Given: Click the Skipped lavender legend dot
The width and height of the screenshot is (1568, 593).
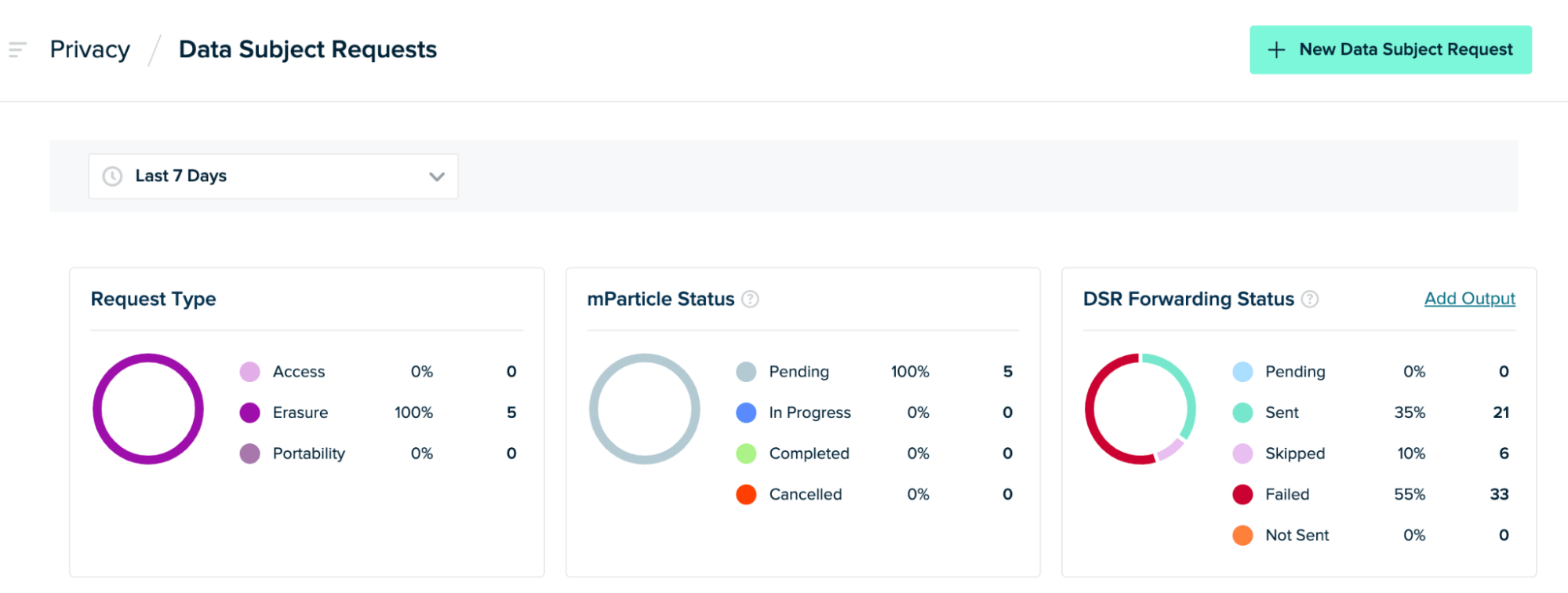Looking at the screenshot, I should tap(1242, 453).
